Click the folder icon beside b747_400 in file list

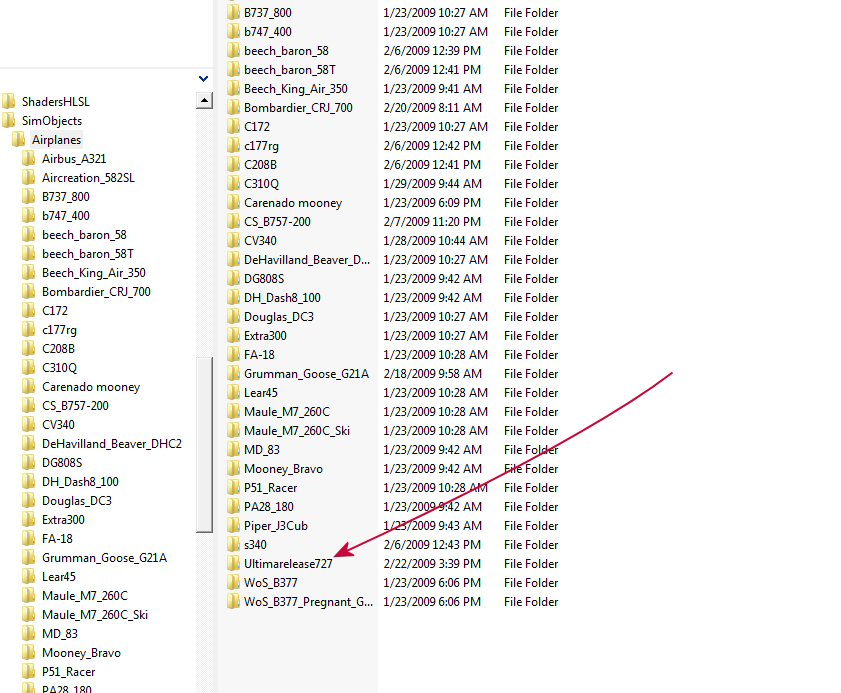click(x=233, y=31)
